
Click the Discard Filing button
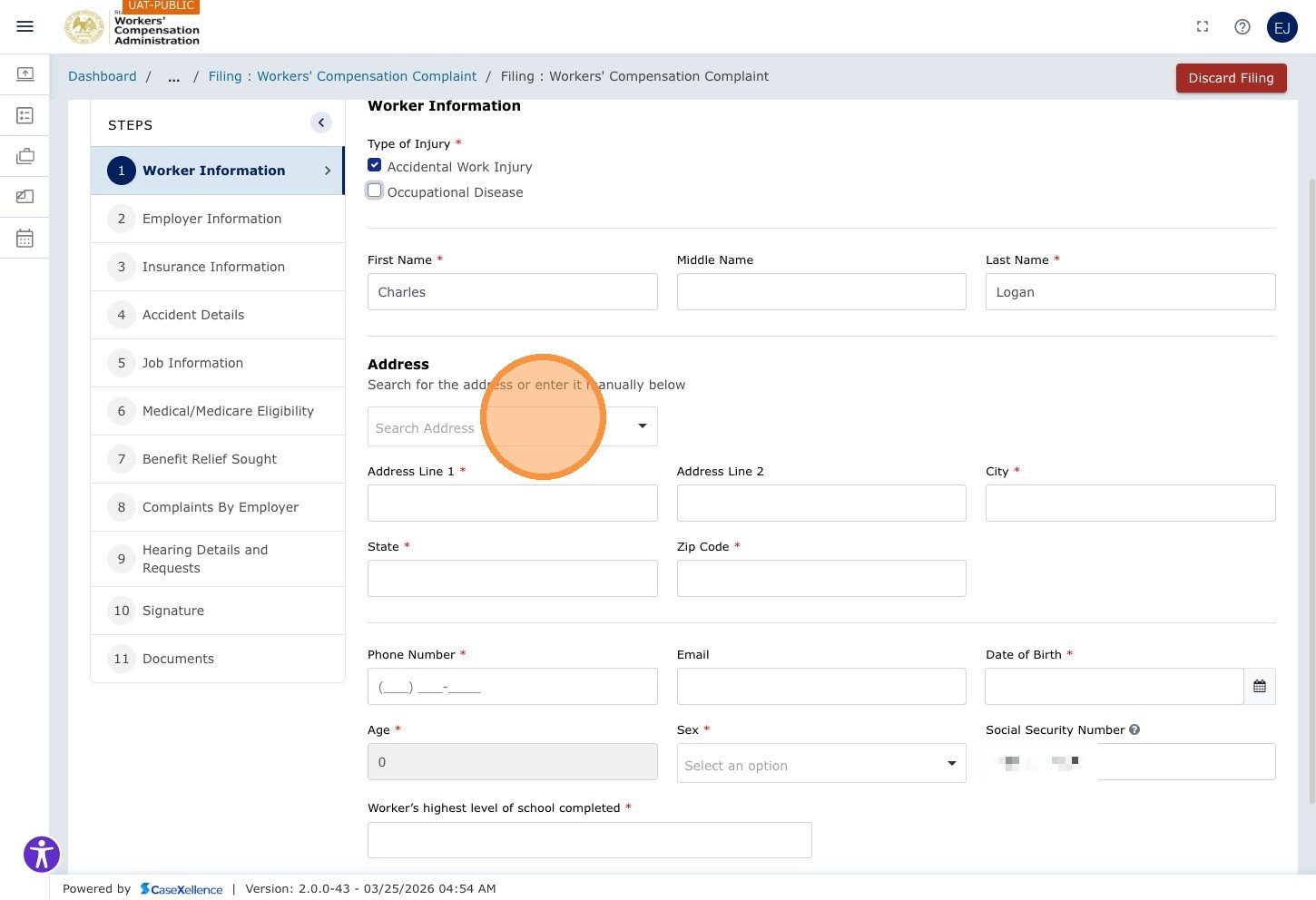(x=1231, y=78)
